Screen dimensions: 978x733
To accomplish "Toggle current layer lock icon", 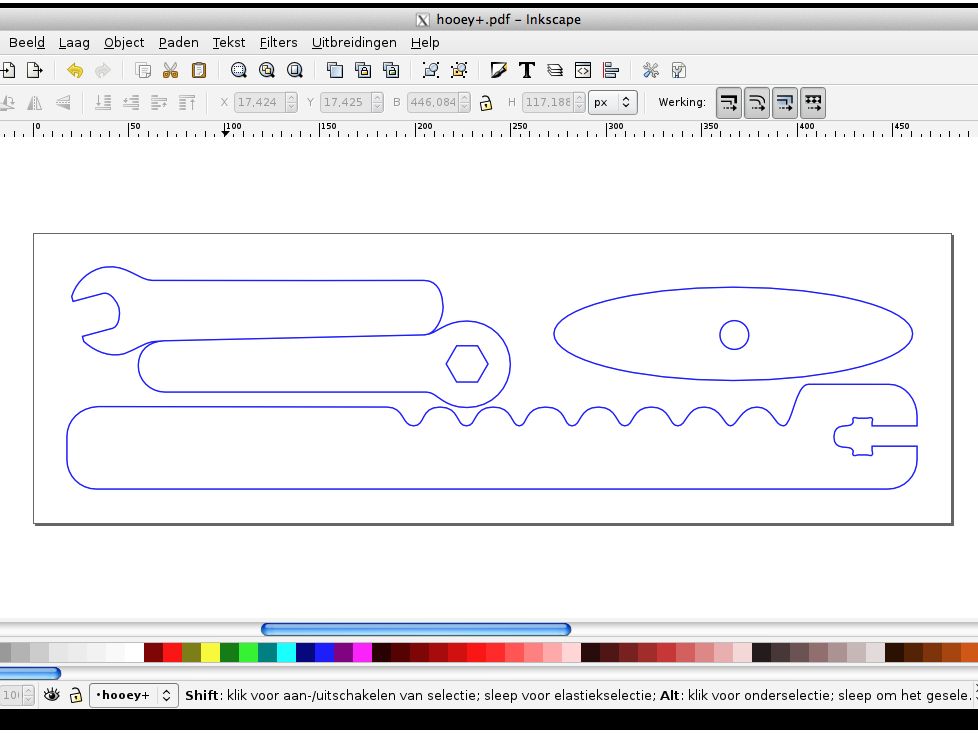I will point(75,694).
